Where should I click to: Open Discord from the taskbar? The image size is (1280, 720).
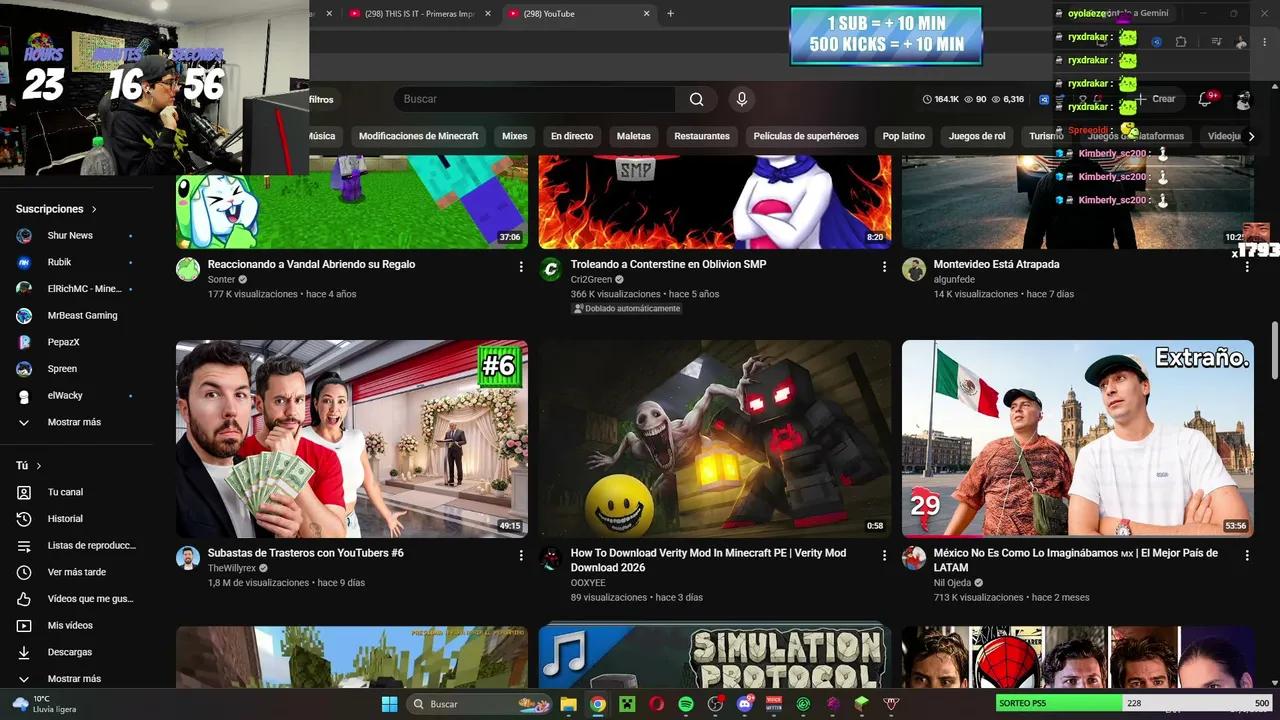pos(744,704)
